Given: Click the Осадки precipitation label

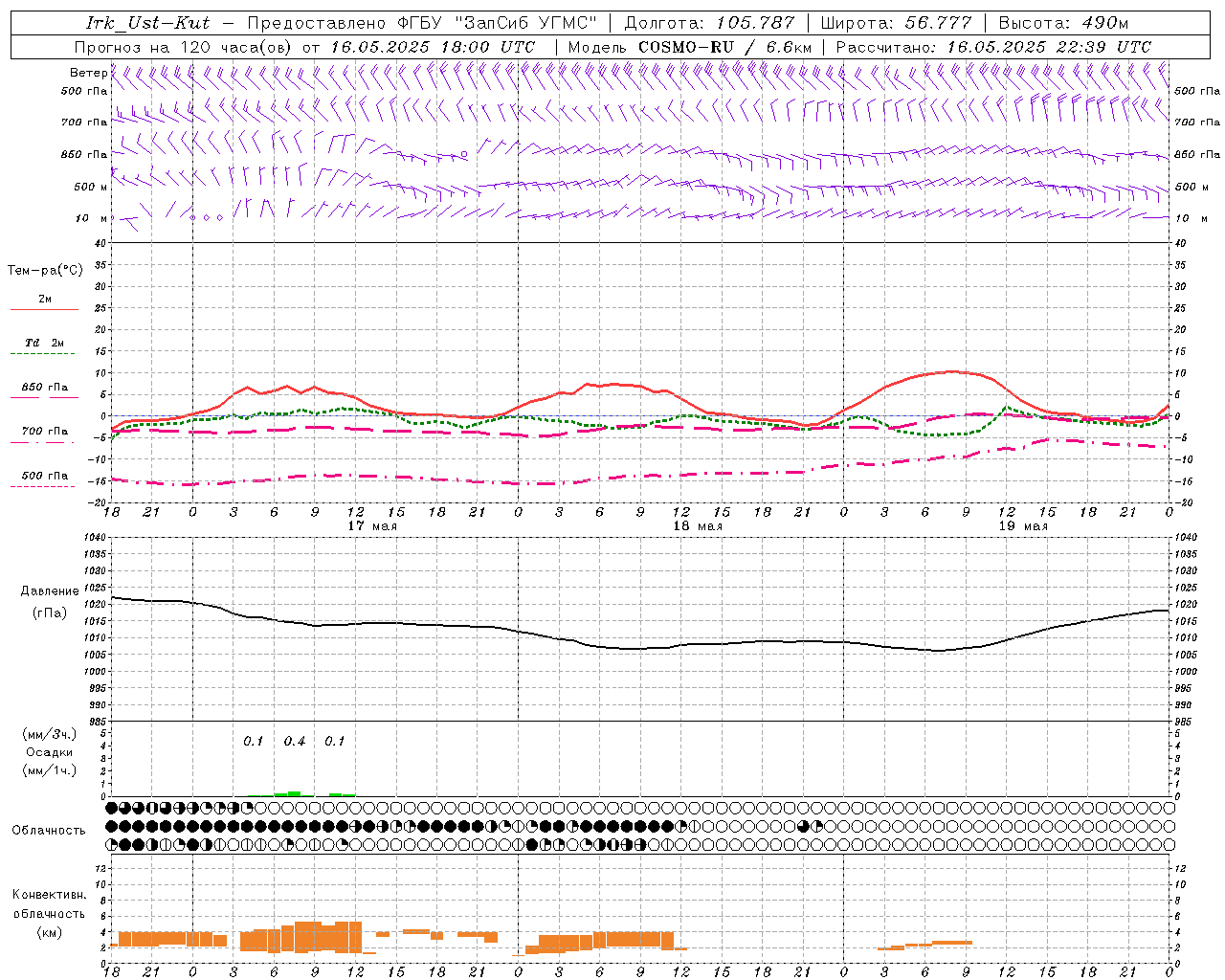Looking at the screenshot, I should pos(50,752).
